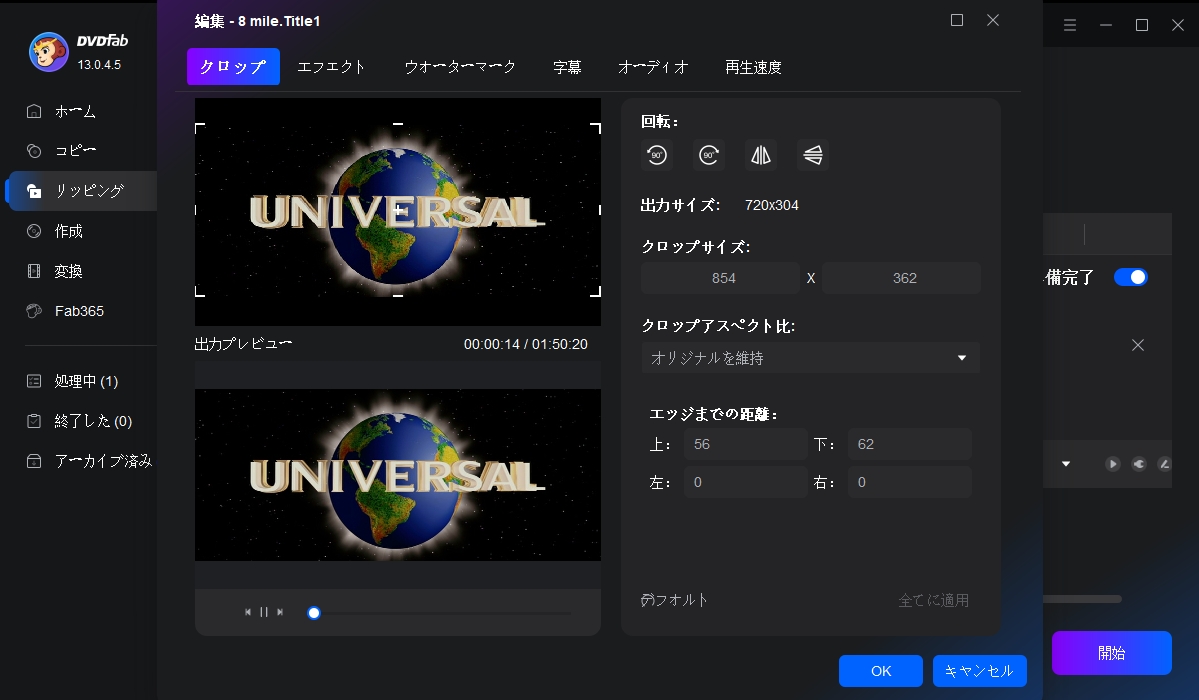
Task: Click the 開始 button in main window
Action: coord(1112,653)
